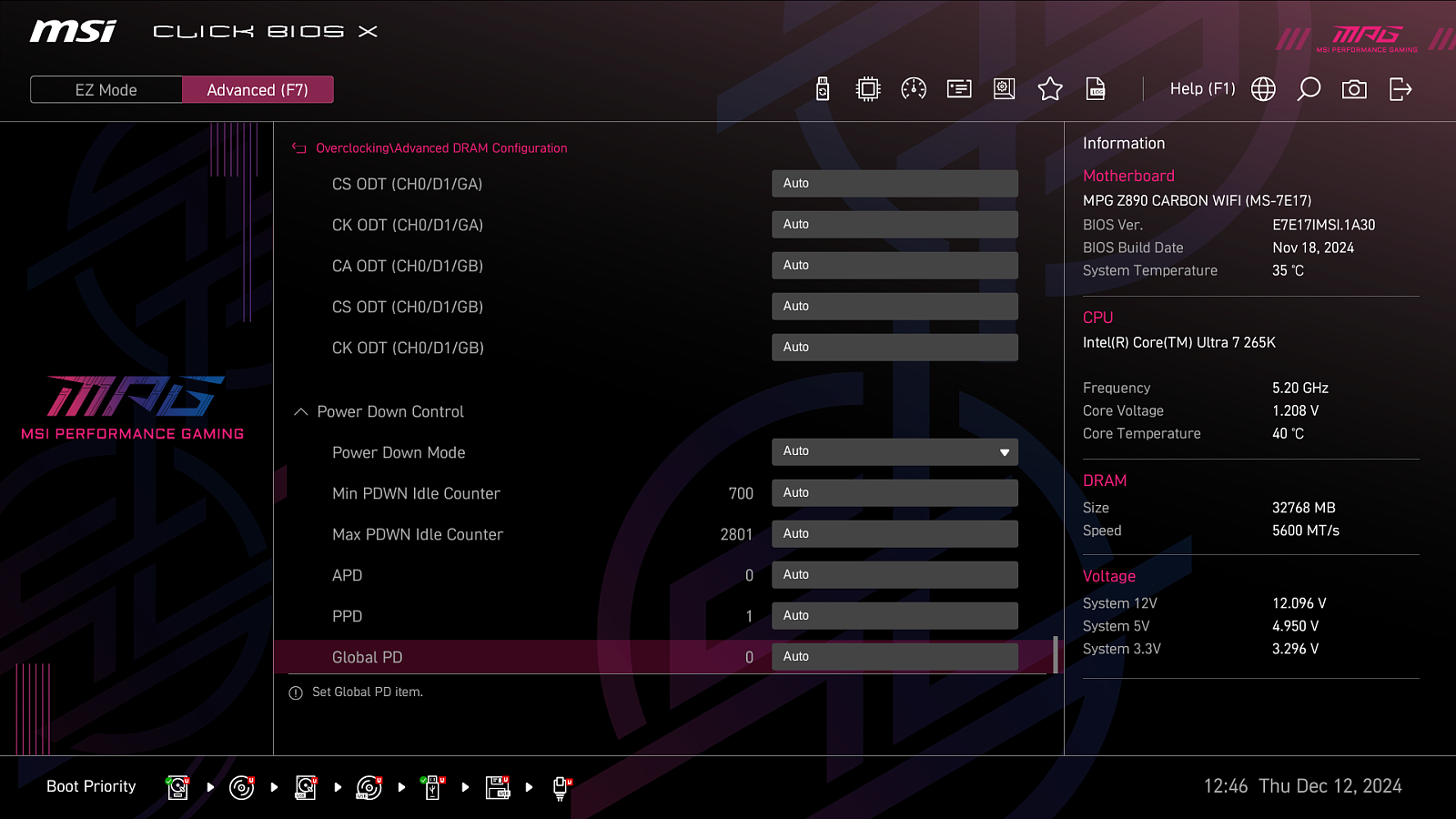Take a screenshot with the camera icon

pos(1354,89)
